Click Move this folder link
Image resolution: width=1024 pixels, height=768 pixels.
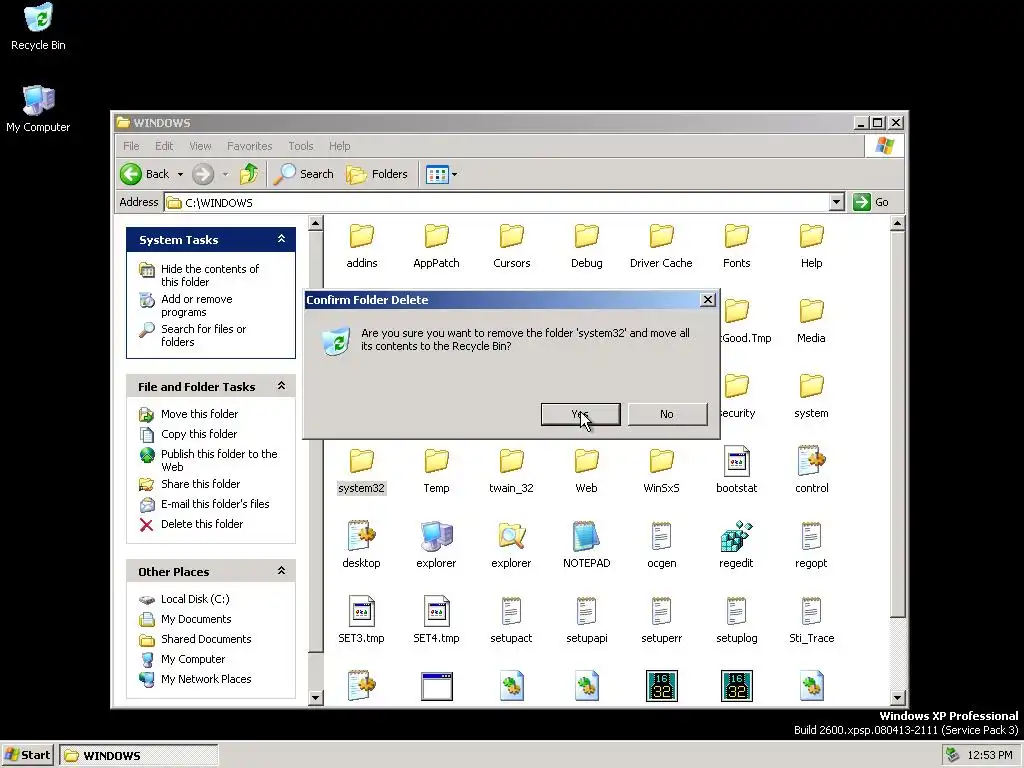199,413
